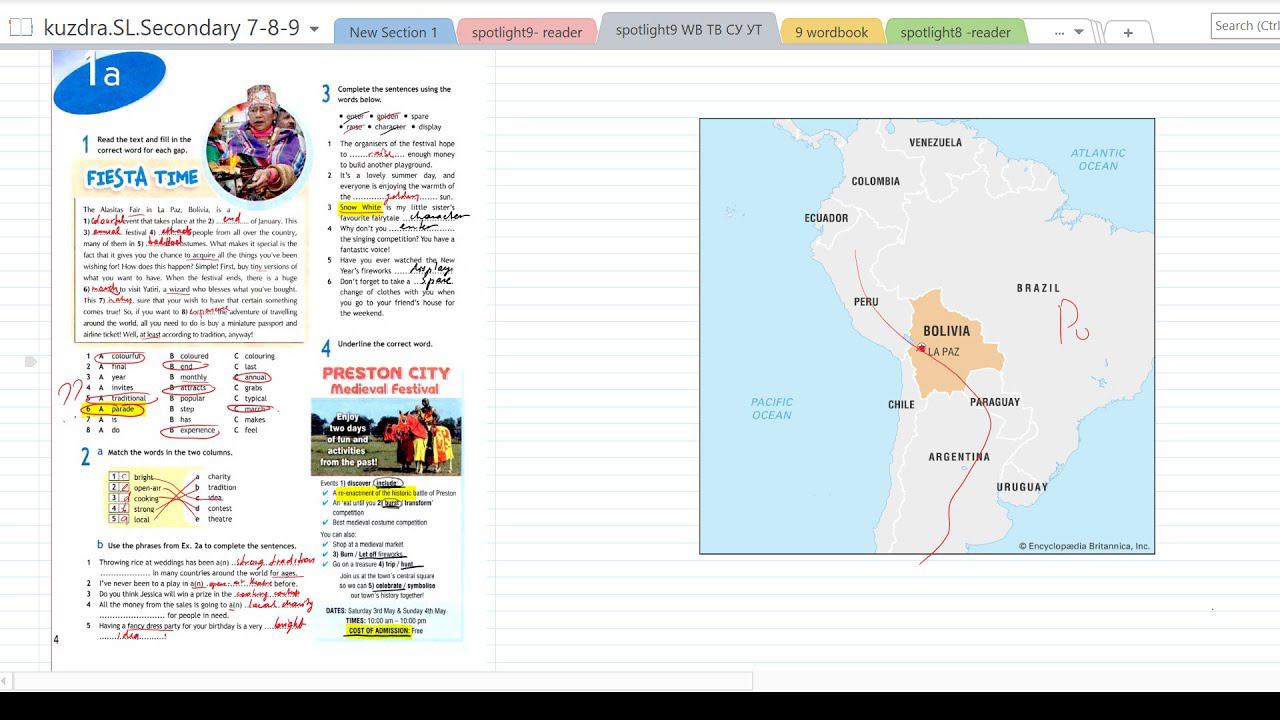Switch to the New Section 1 tab

click(393, 32)
